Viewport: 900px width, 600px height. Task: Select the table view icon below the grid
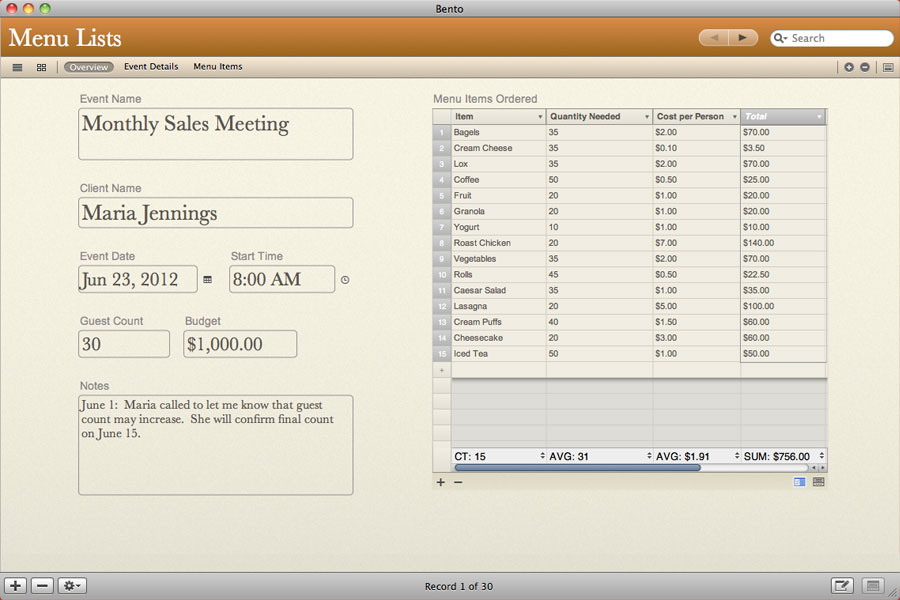tap(818, 482)
